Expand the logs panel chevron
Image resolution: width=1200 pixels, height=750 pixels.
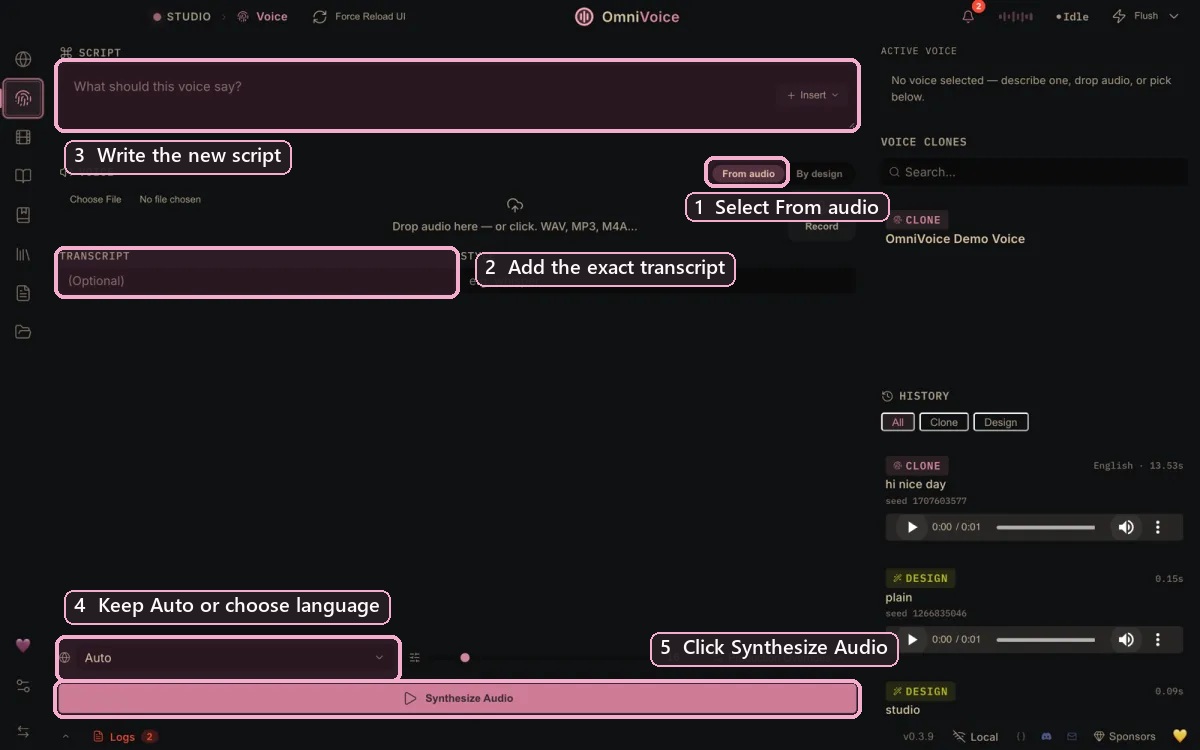pyautogui.click(x=66, y=737)
